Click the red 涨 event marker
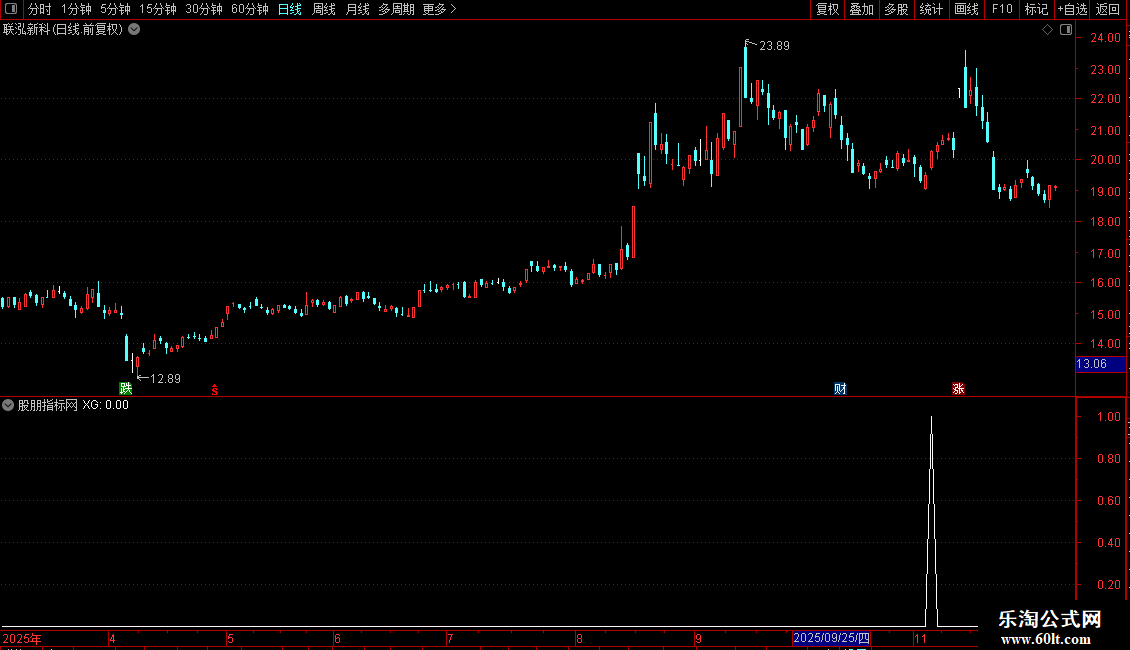The height and width of the screenshot is (650, 1130). 958,388
